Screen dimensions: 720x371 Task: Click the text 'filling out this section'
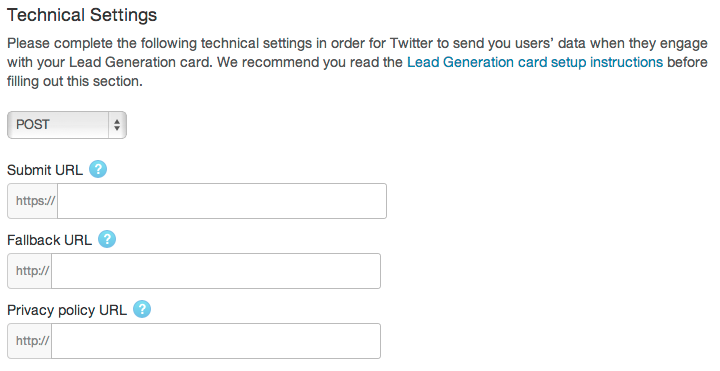coord(75,82)
